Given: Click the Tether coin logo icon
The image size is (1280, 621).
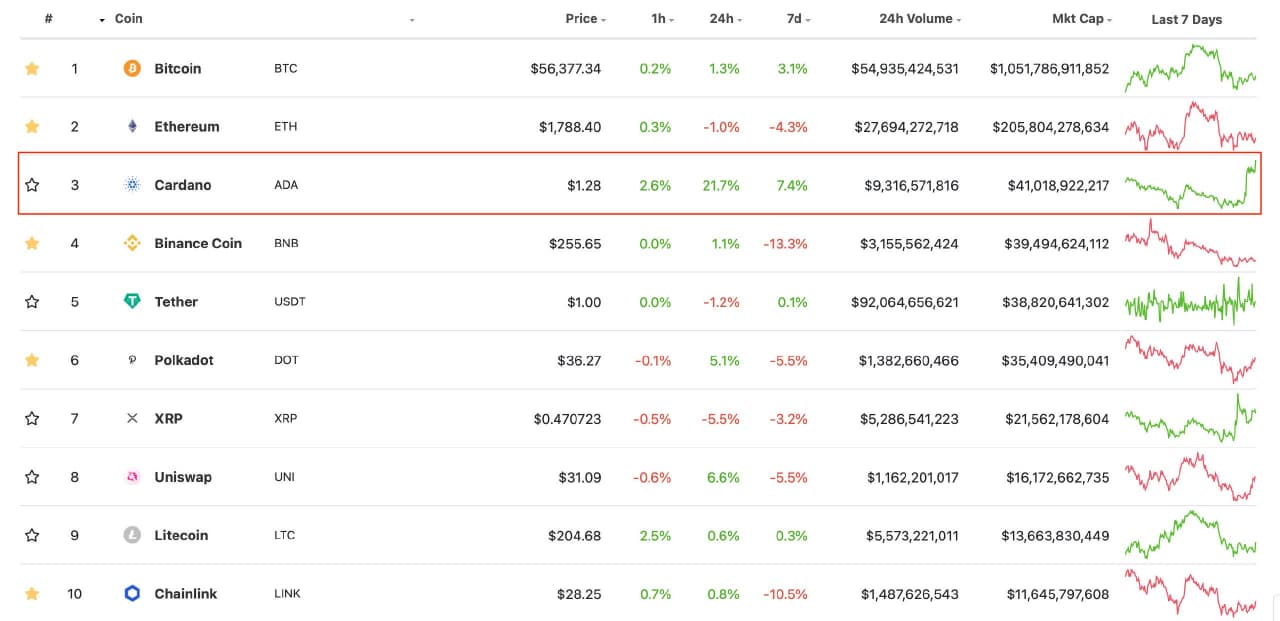Looking at the screenshot, I should click(132, 301).
